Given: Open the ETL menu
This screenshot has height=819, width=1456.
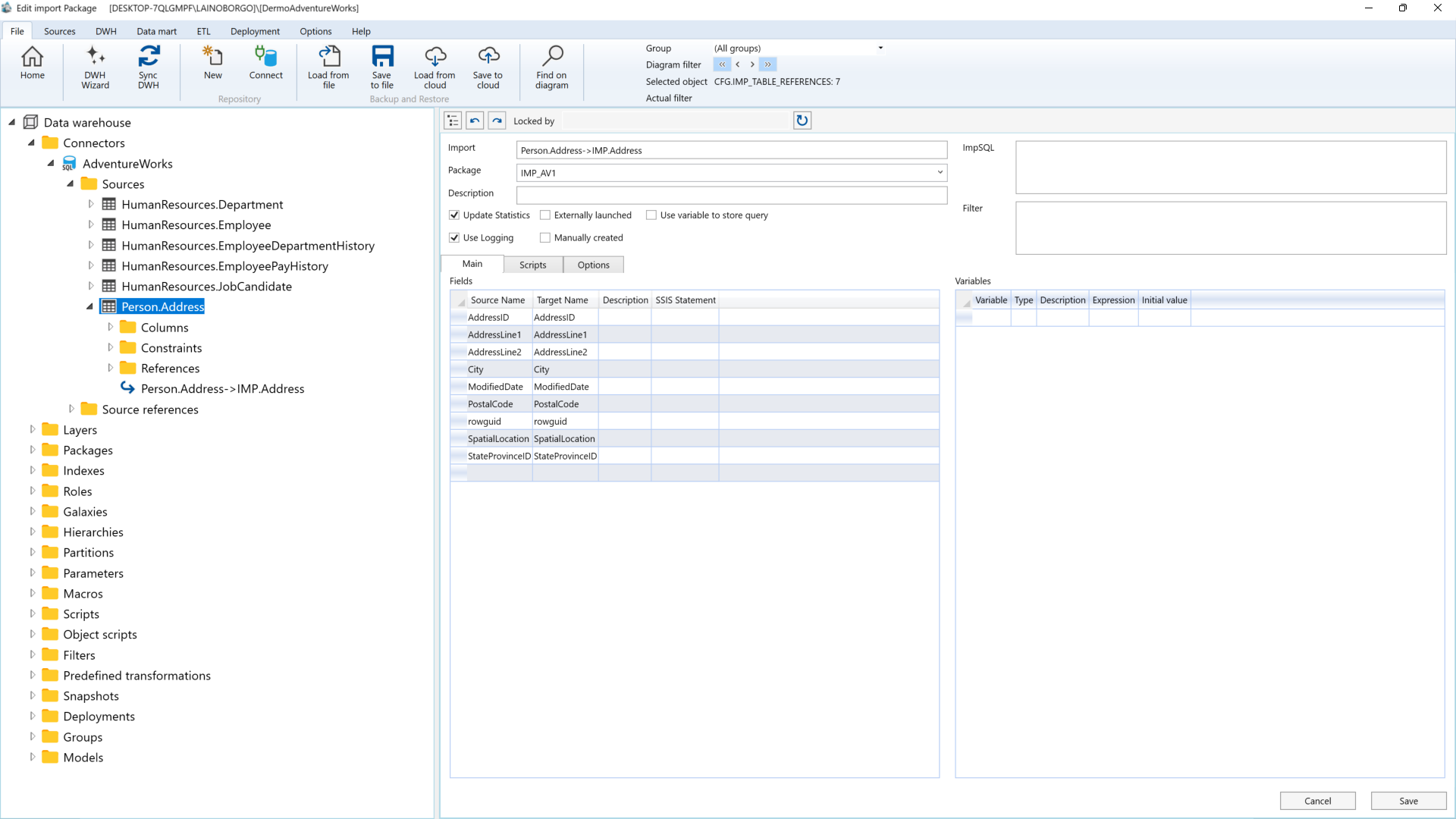Looking at the screenshot, I should (x=204, y=31).
